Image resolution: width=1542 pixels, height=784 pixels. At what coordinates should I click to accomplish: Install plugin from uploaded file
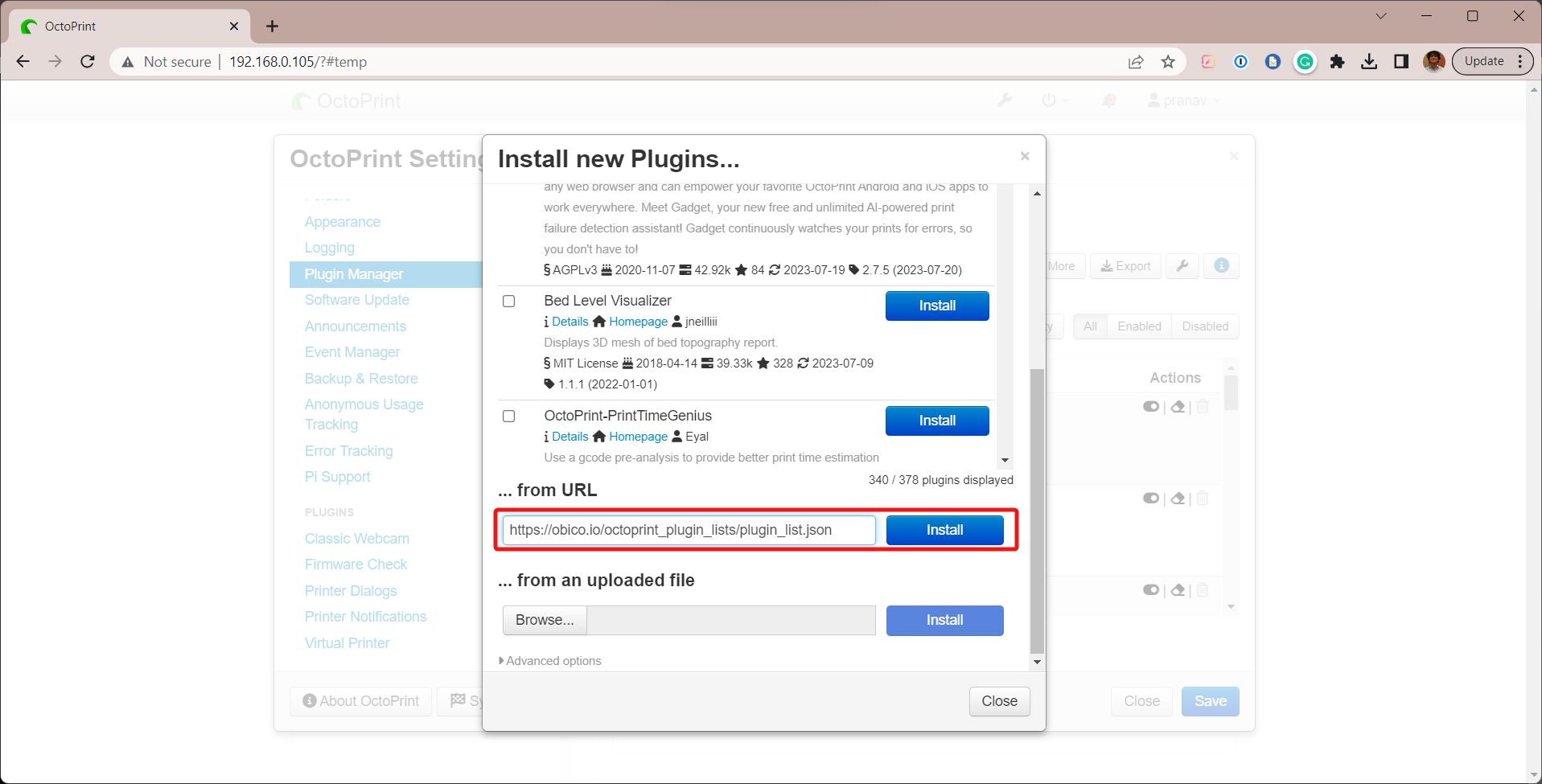[944, 620]
